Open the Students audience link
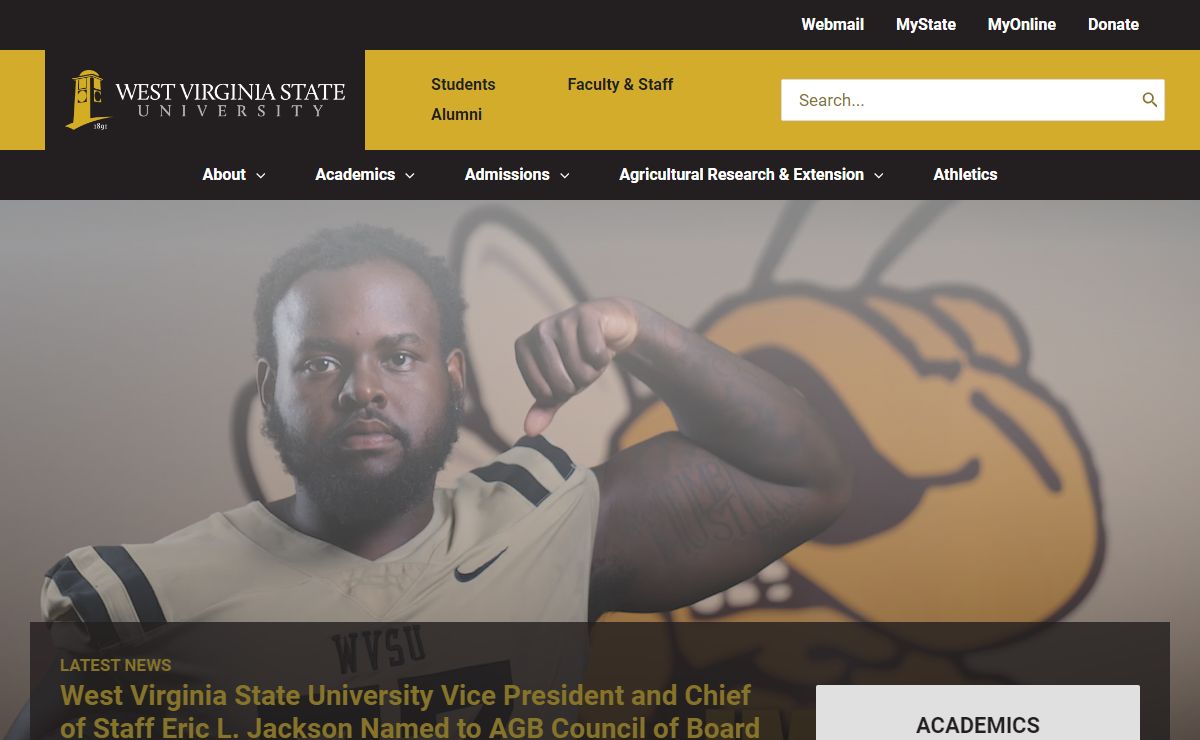 (x=463, y=84)
